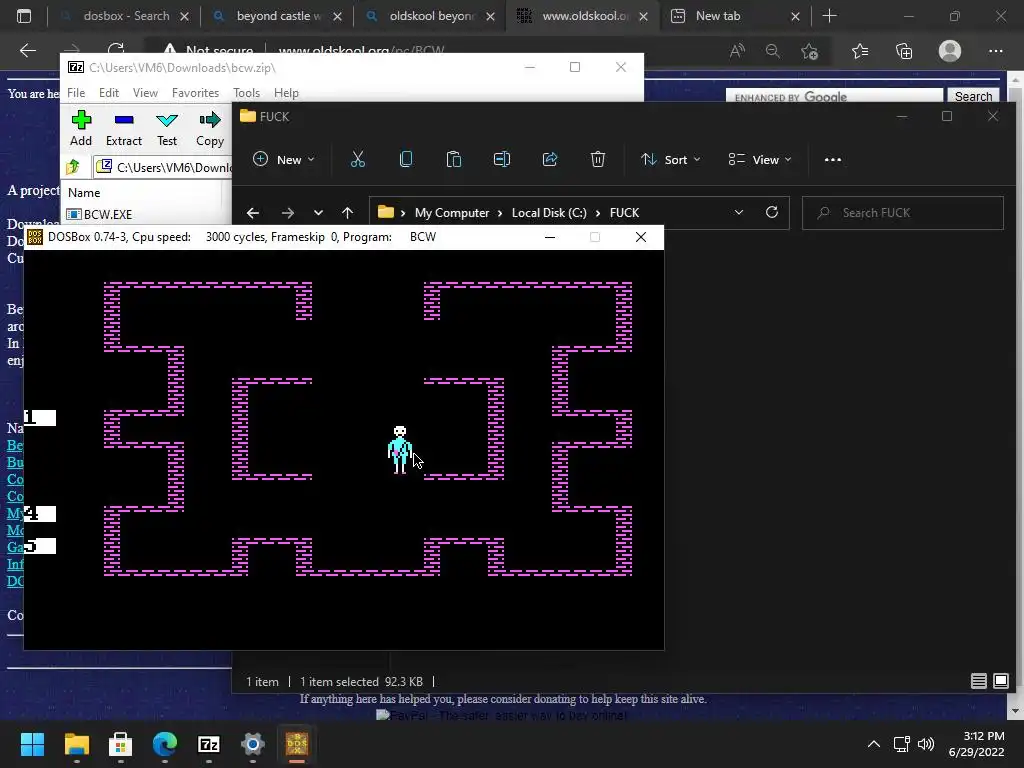Click Local Disk (C:) in breadcrumb path
1024x768 pixels.
549,213
